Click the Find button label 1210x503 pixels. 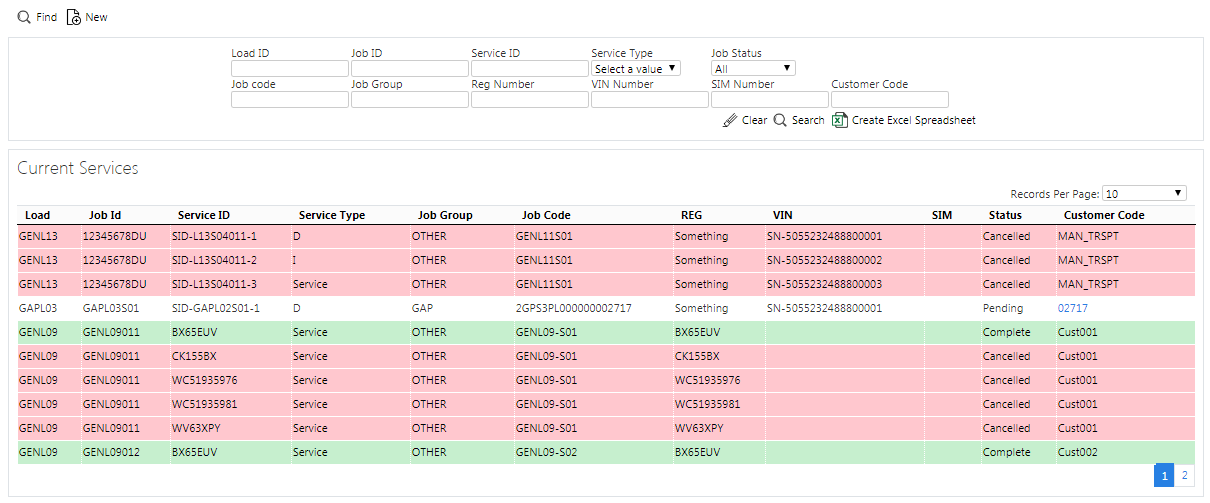46,18
